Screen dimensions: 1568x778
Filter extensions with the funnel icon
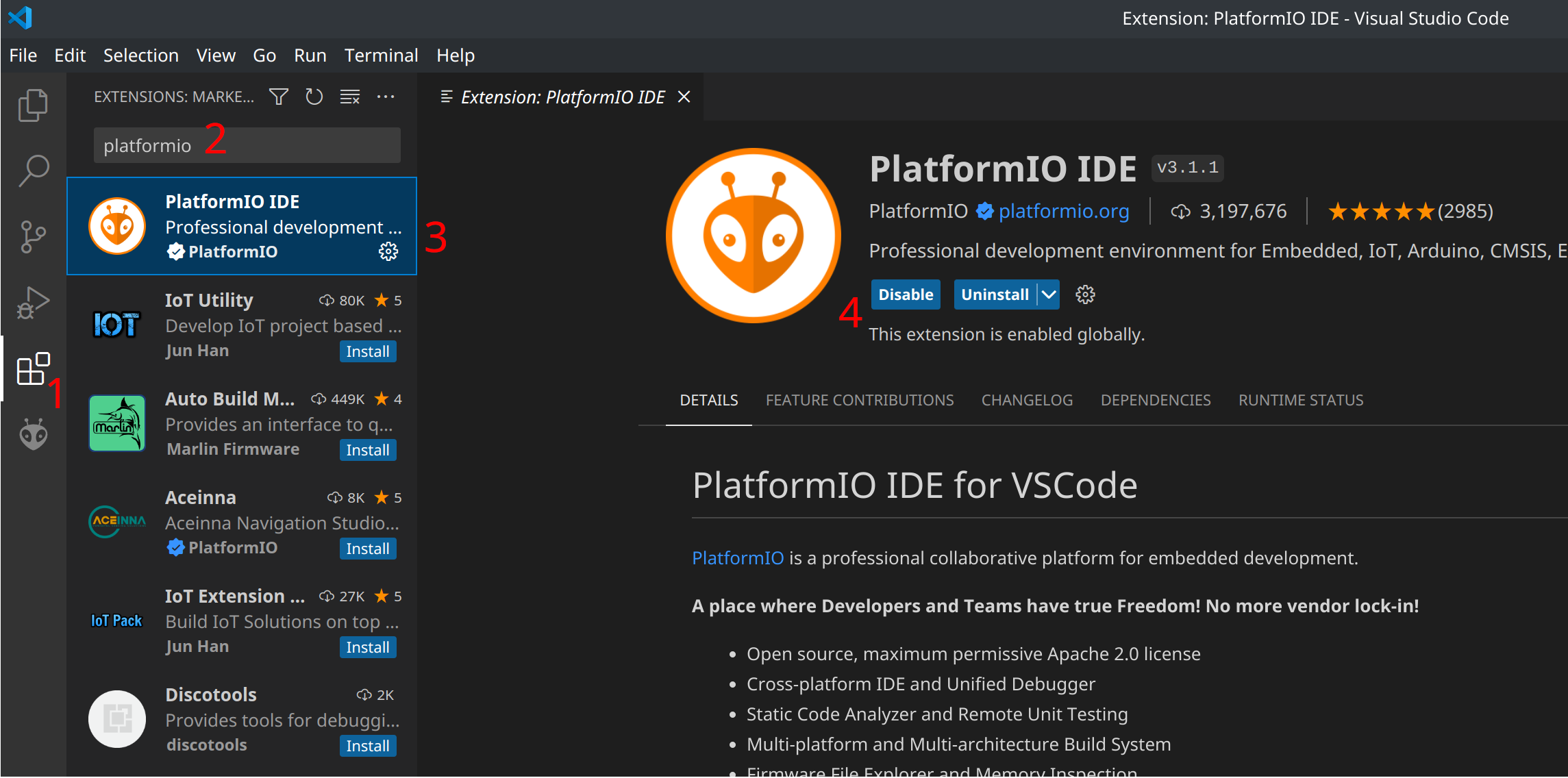(x=279, y=97)
